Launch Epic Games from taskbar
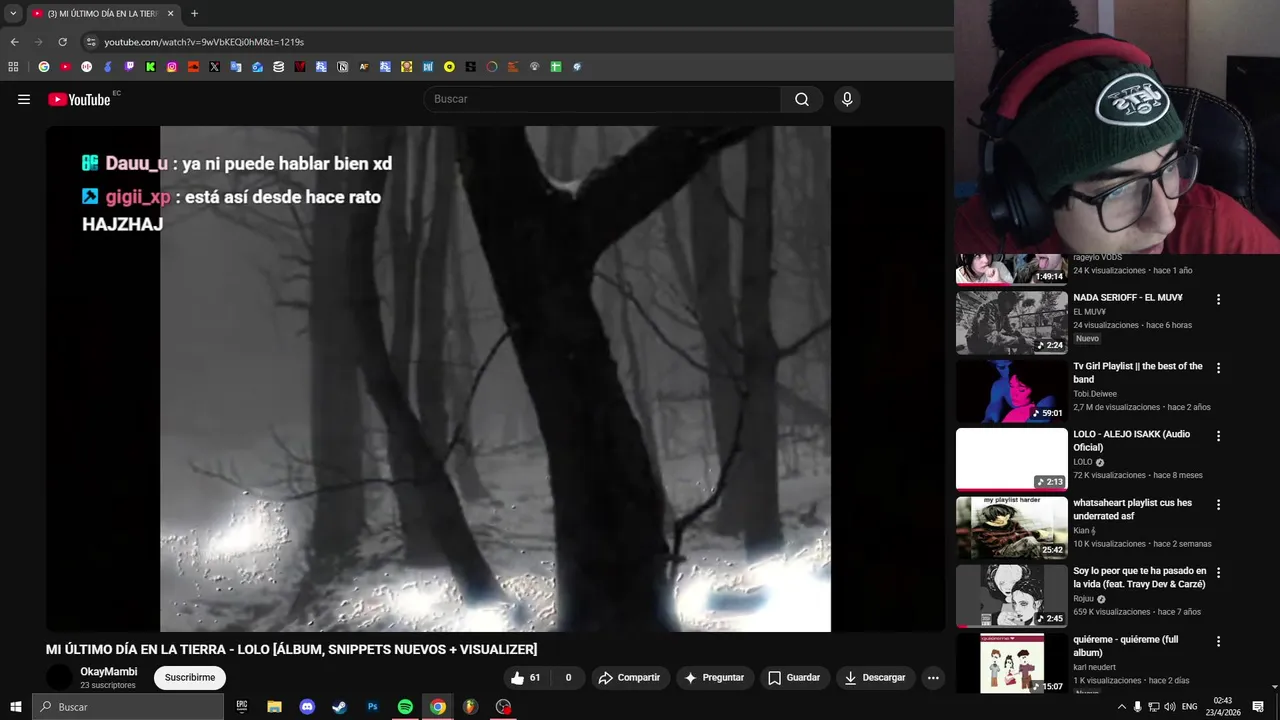 pyautogui.click(x=242, y=707)
